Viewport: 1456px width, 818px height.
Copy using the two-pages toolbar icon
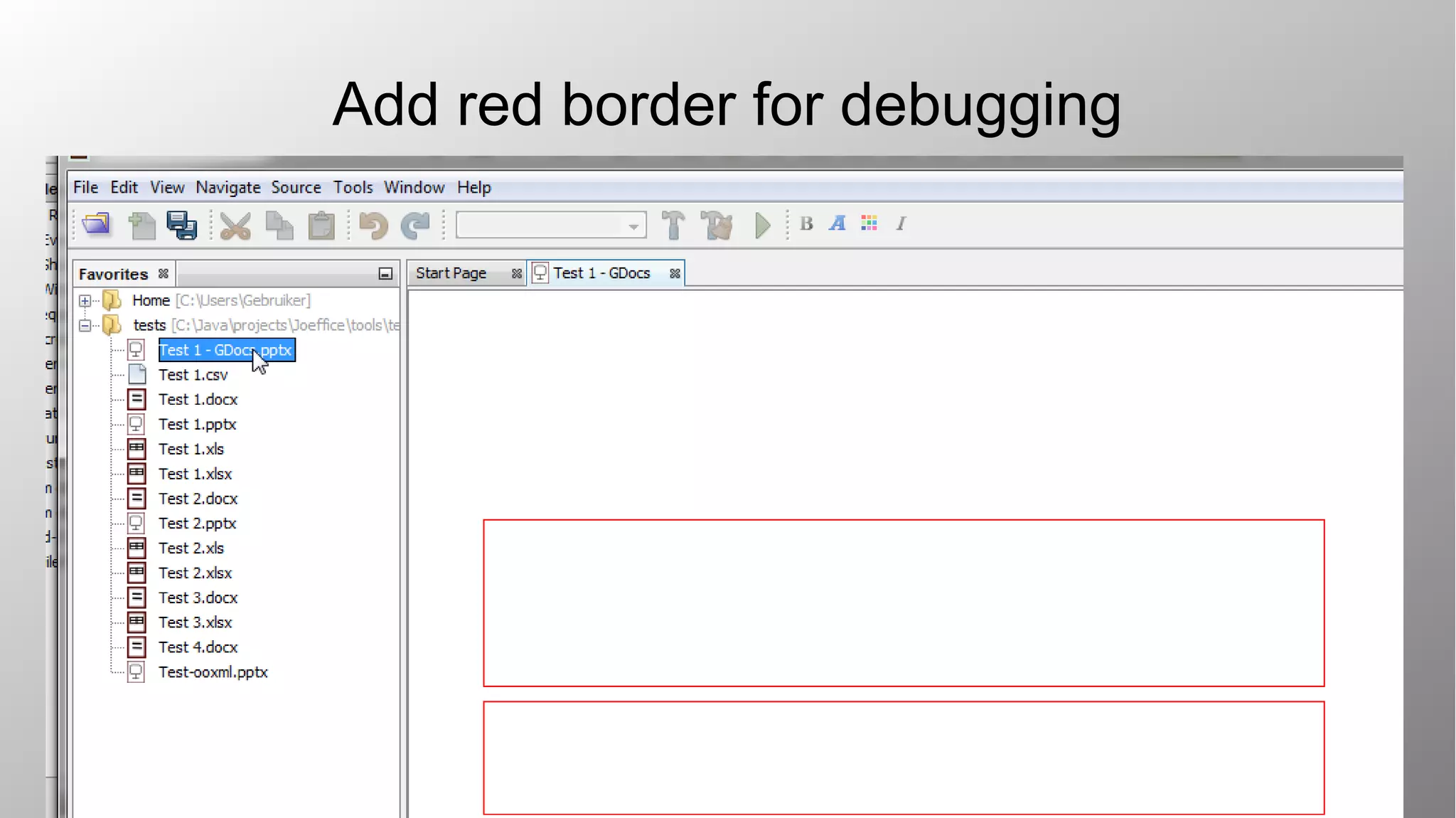(x=279, y=225)
